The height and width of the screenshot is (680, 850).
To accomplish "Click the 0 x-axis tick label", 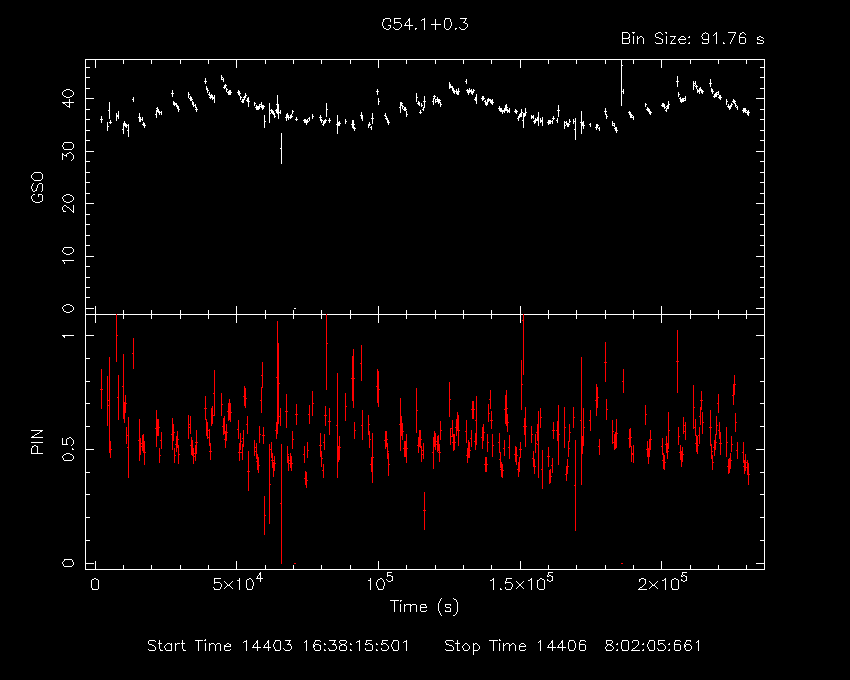I will 95,585.
